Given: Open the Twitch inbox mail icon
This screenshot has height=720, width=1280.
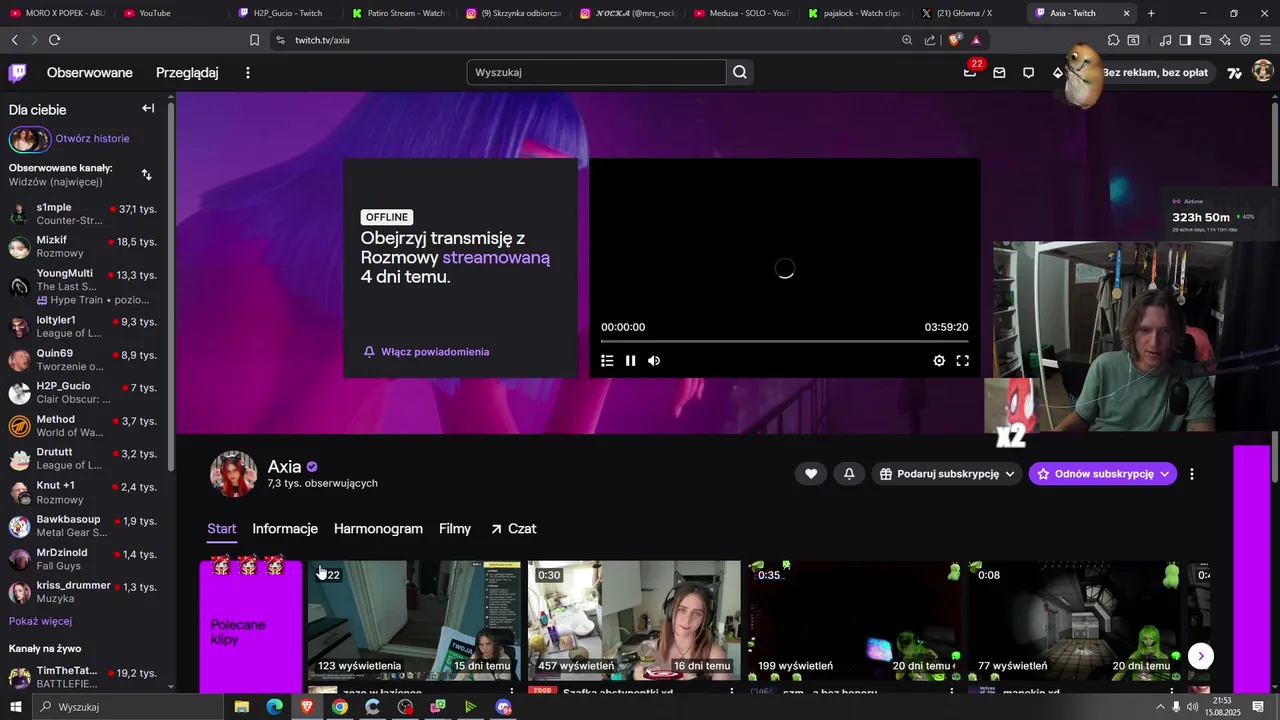Looking at the screenshot, I should (x=999, y=72).
